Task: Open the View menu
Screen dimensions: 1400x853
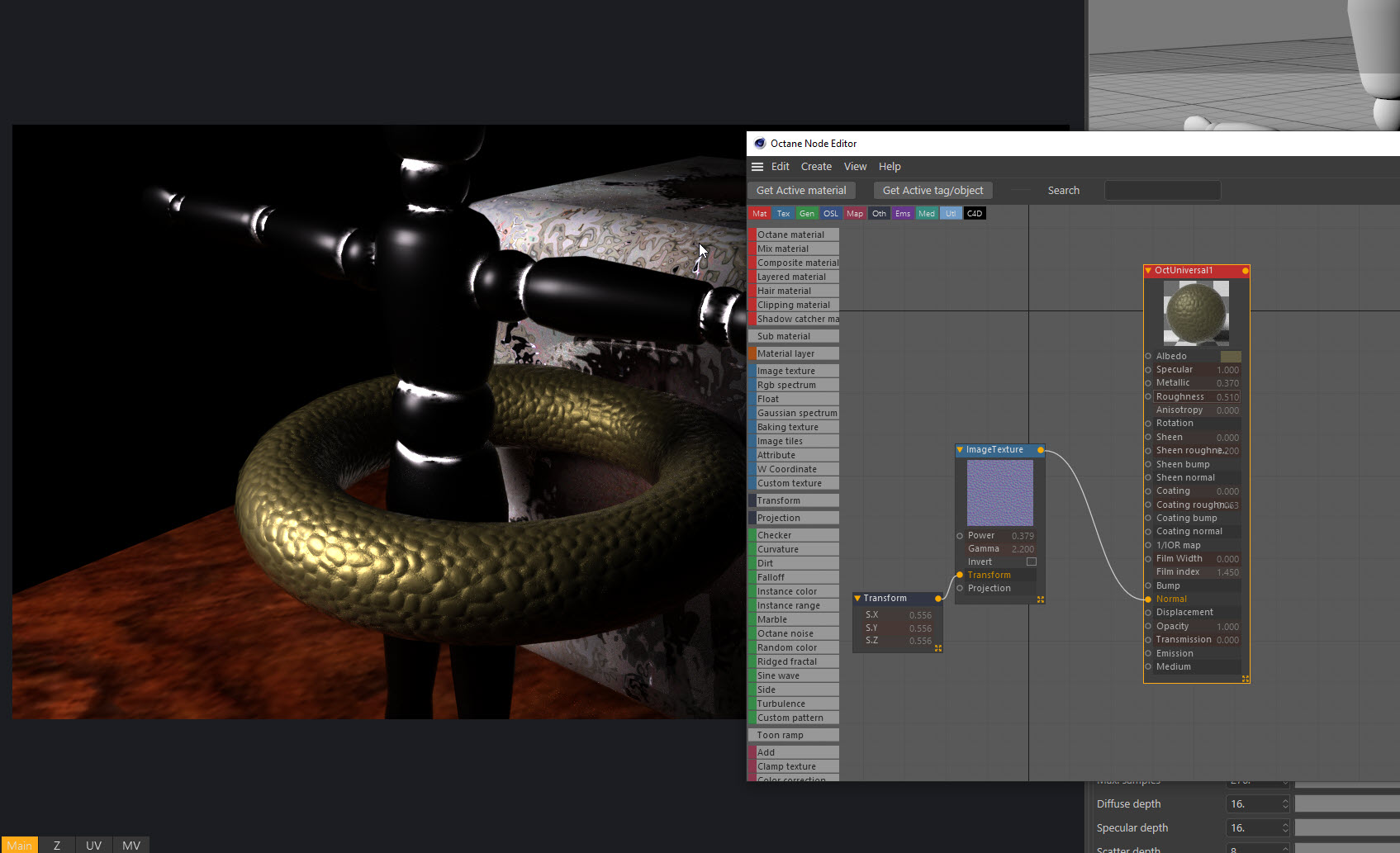Action: [x=855, y=167]
